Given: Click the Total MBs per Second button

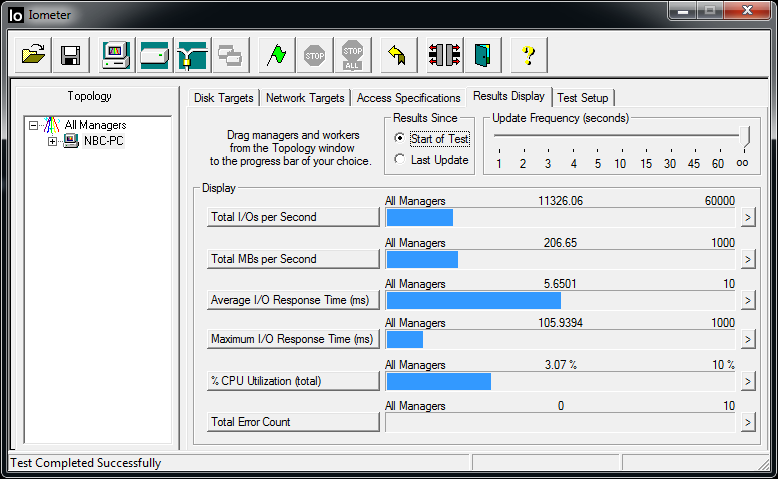Looking at the screenshot, I should click(293, 259).
